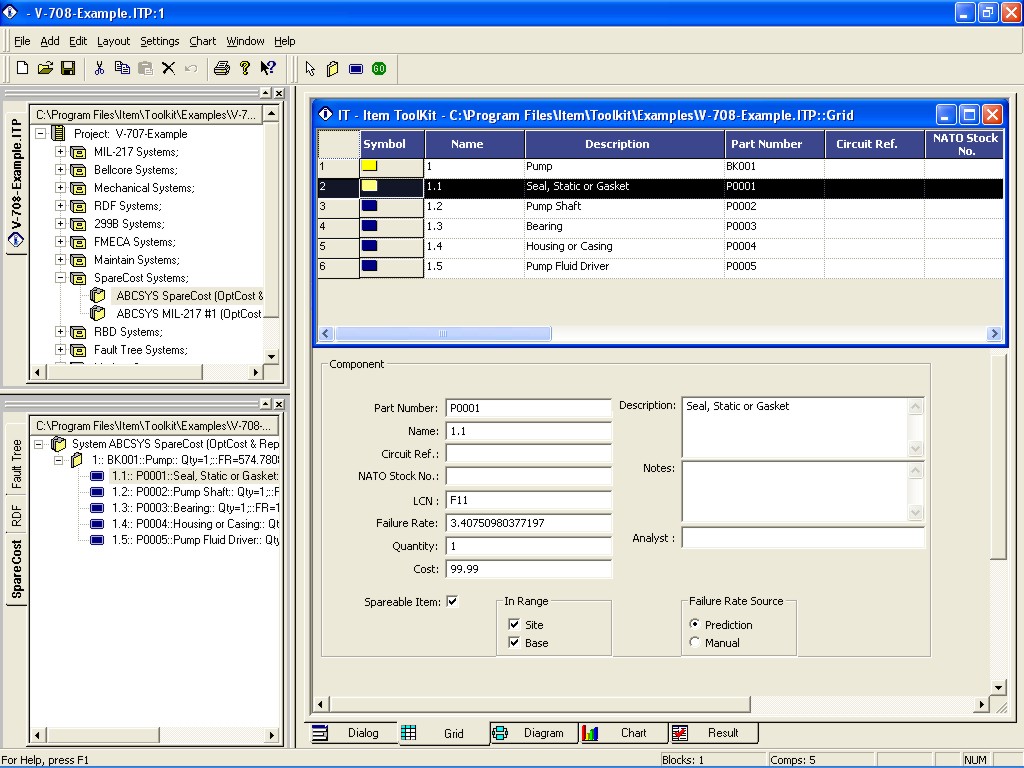Switch to the Diagram tab
Viewport: 1024px width, 768px height.
tap(534, 733)
